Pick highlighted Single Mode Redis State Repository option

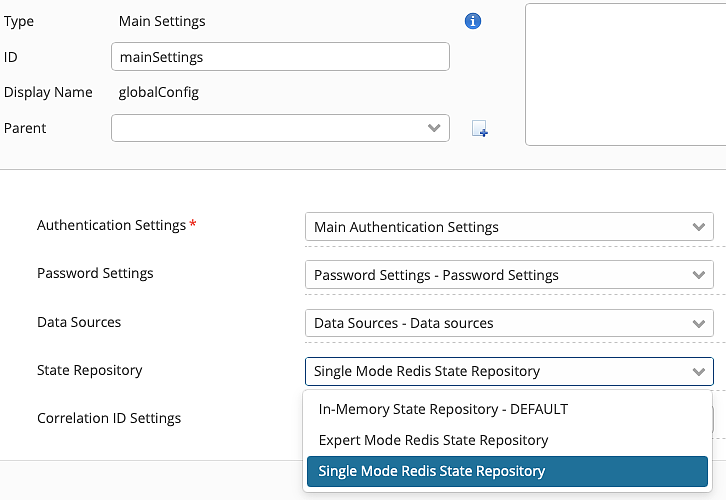432,471
